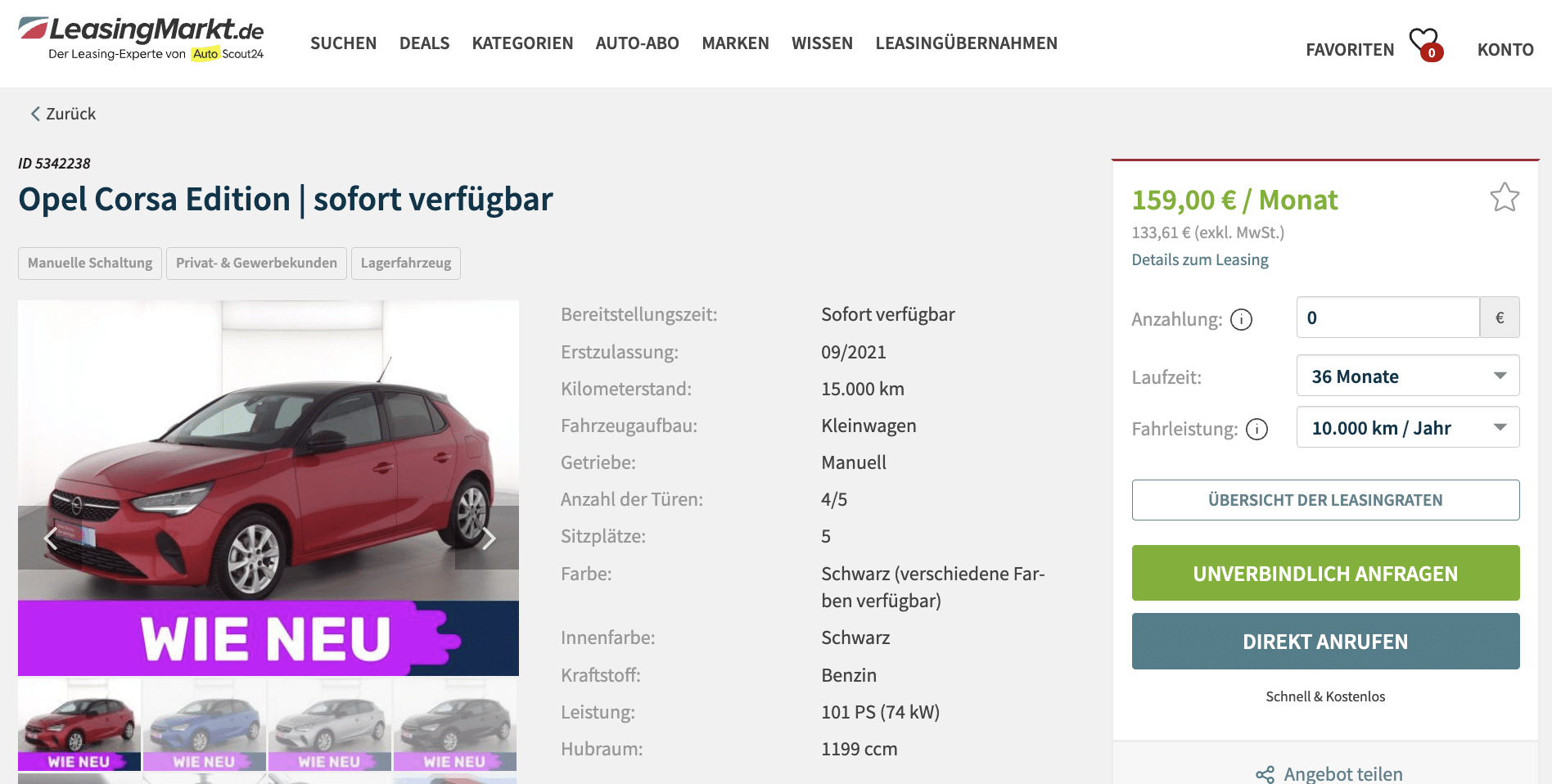The height and width of the screenshot is (784, 1552).
Task: Click the 'Schnell & Kostenlos' text
Action: pyautogui.click(x=1325, y=697)
